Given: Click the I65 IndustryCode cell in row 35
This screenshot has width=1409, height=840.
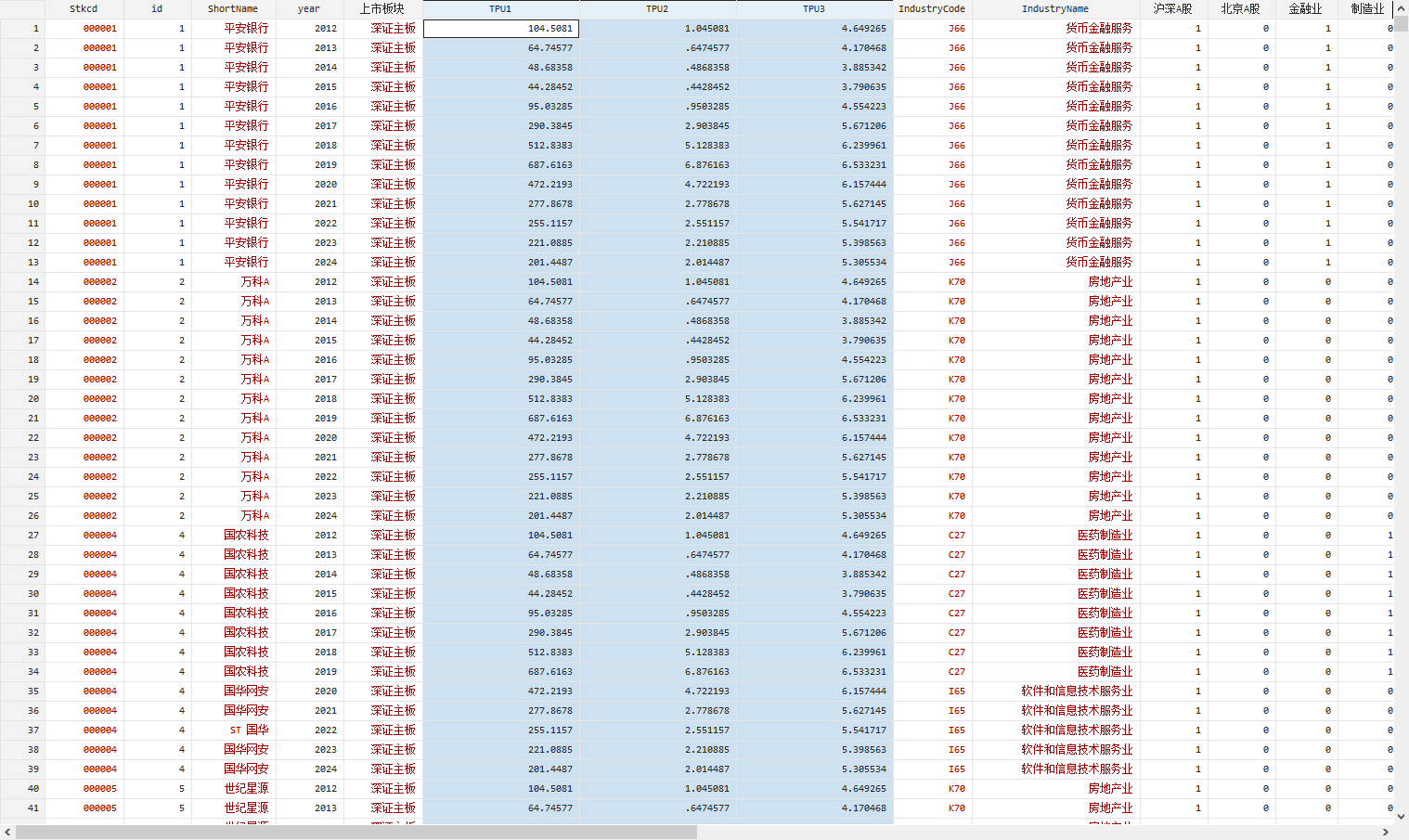Looking at the screenshot, I should pos(956,691).
